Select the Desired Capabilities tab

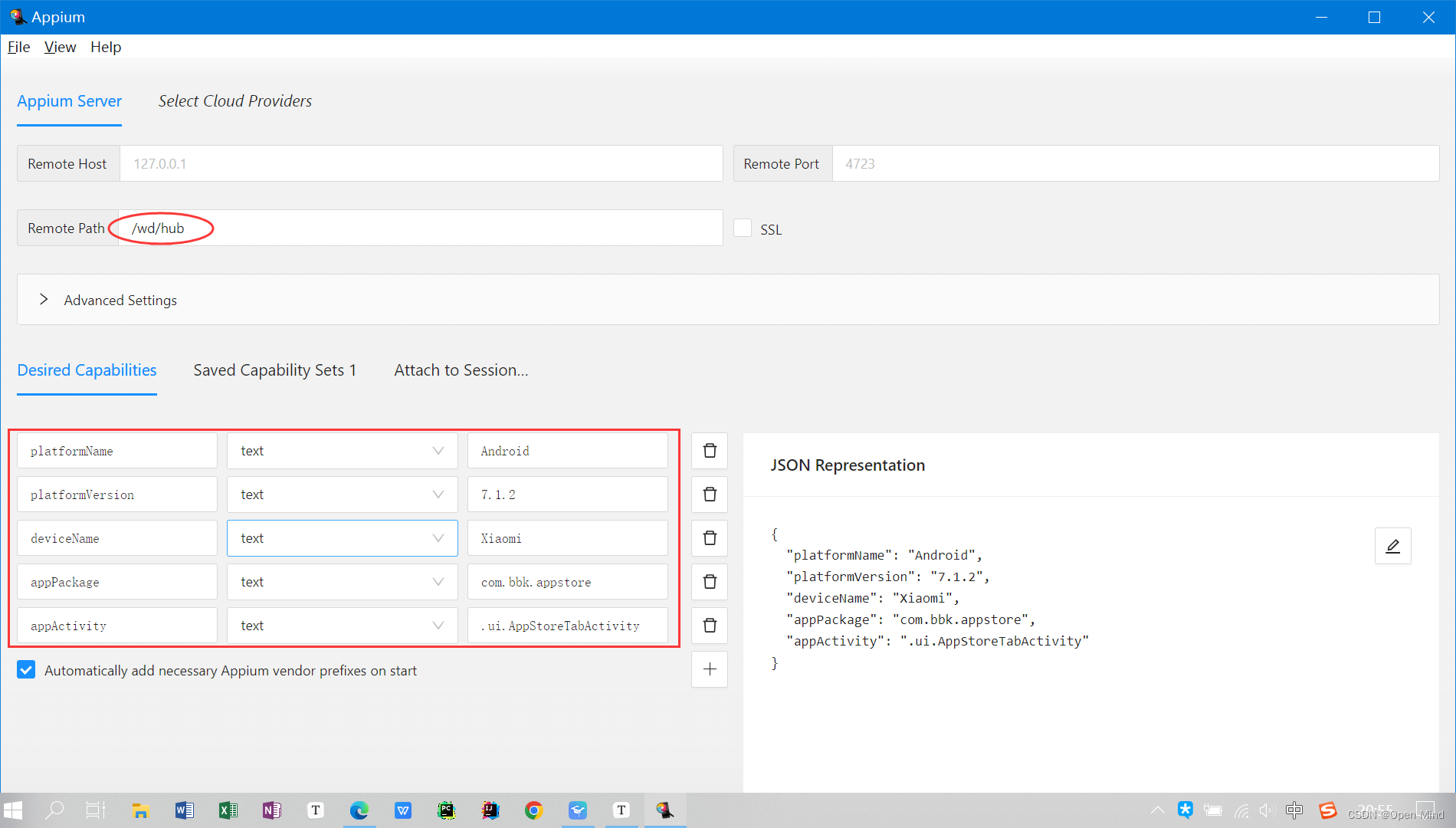(x=87, y=370)
